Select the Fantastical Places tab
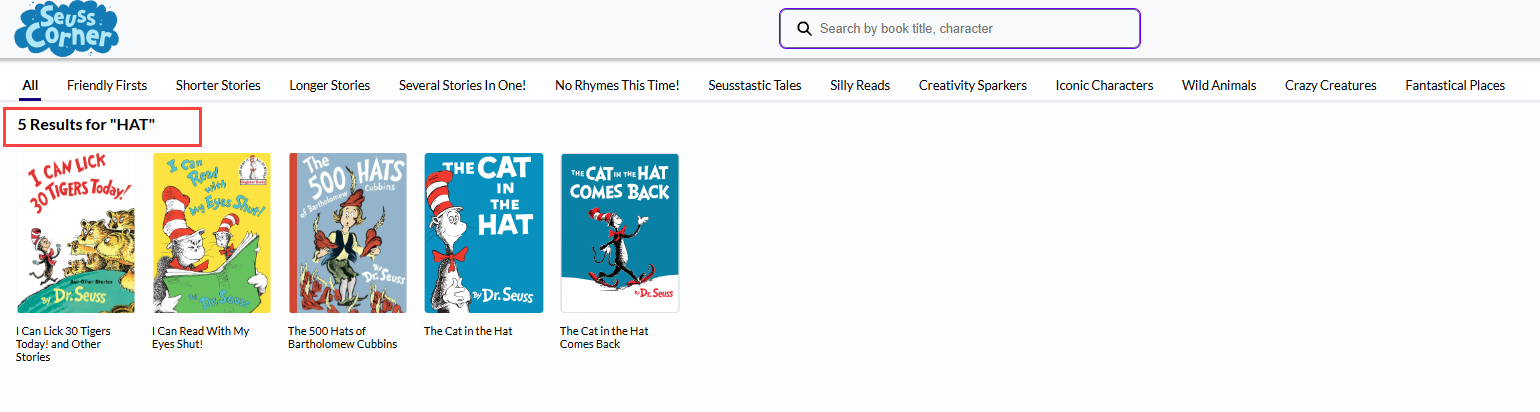The width and height of the screenshot is (1540, 412). (x=1455, y=86)
